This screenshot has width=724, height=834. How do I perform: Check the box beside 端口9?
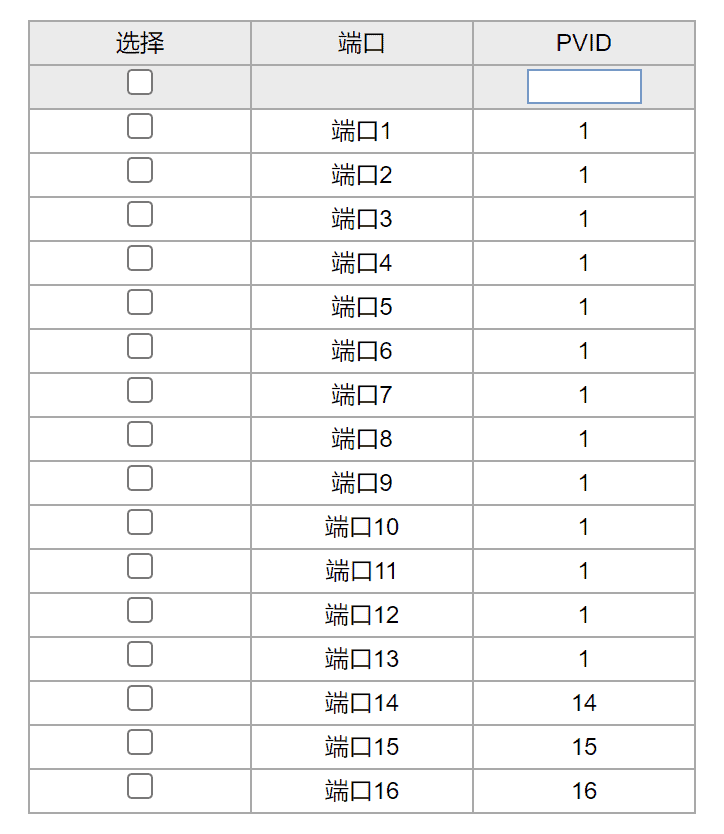140,479
